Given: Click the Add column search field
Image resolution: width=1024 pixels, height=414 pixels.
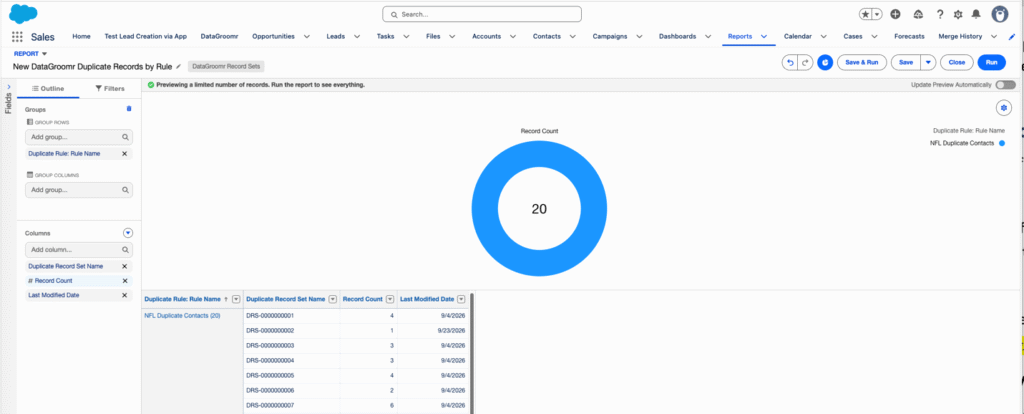Looking at the screenshot, I should click(78, 249).
